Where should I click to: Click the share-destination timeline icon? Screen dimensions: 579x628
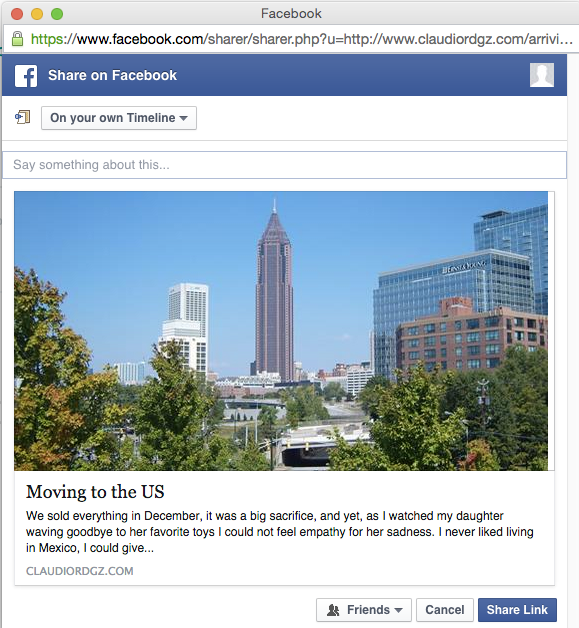pos(22,117)
